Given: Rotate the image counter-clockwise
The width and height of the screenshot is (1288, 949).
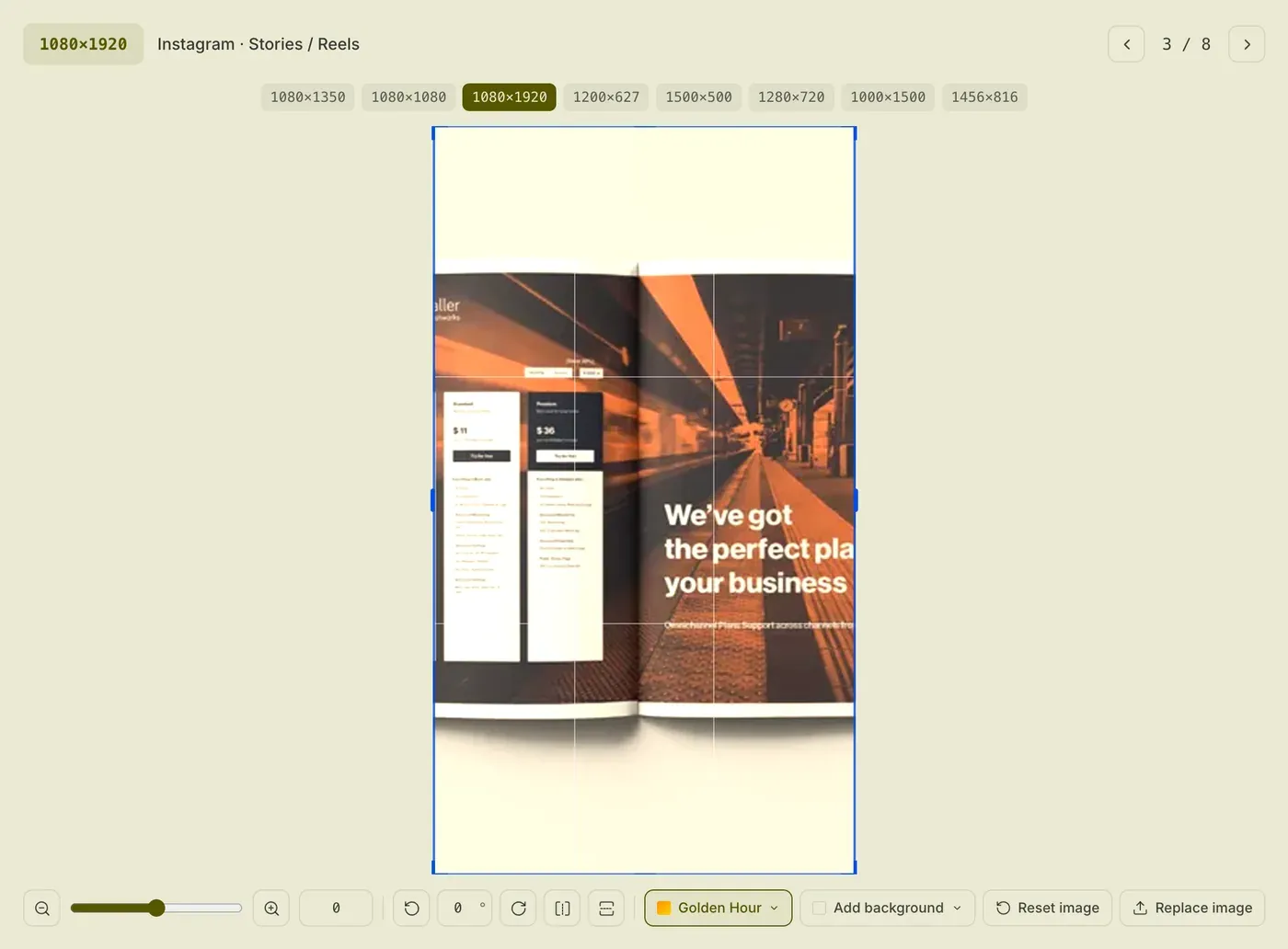Looking at the screenshot, I should [411, 909].
